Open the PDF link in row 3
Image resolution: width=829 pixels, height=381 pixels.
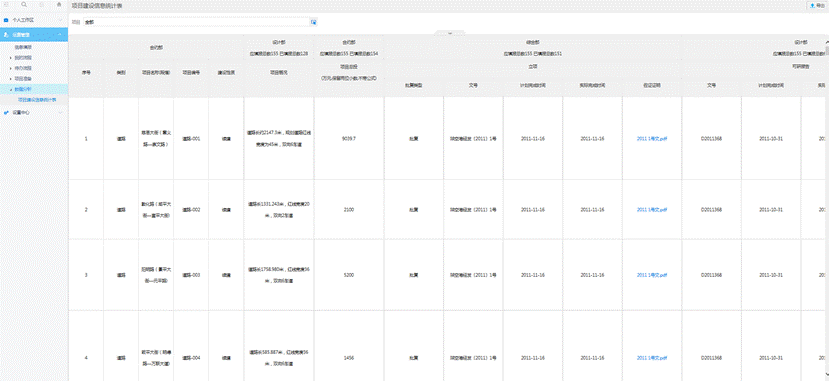[652, 275]
